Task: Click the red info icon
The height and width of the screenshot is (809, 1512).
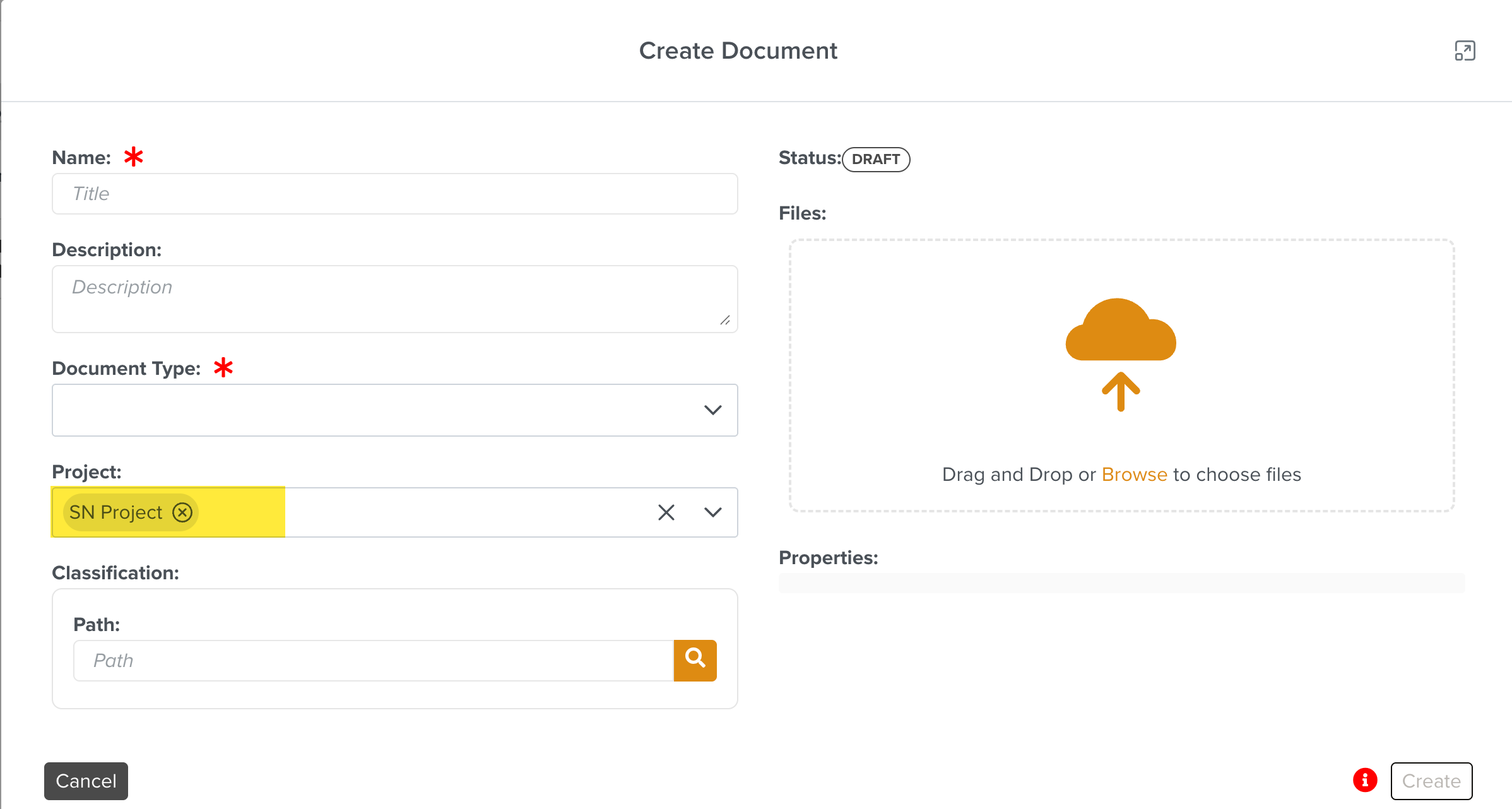Action: 1365,780
